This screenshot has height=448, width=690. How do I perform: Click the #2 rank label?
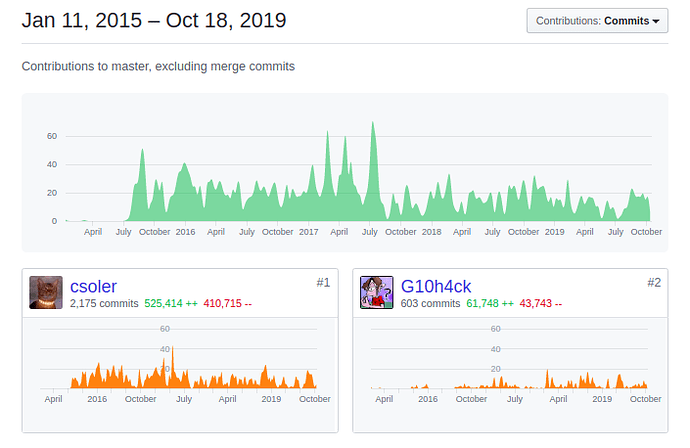tap(654, 283)
